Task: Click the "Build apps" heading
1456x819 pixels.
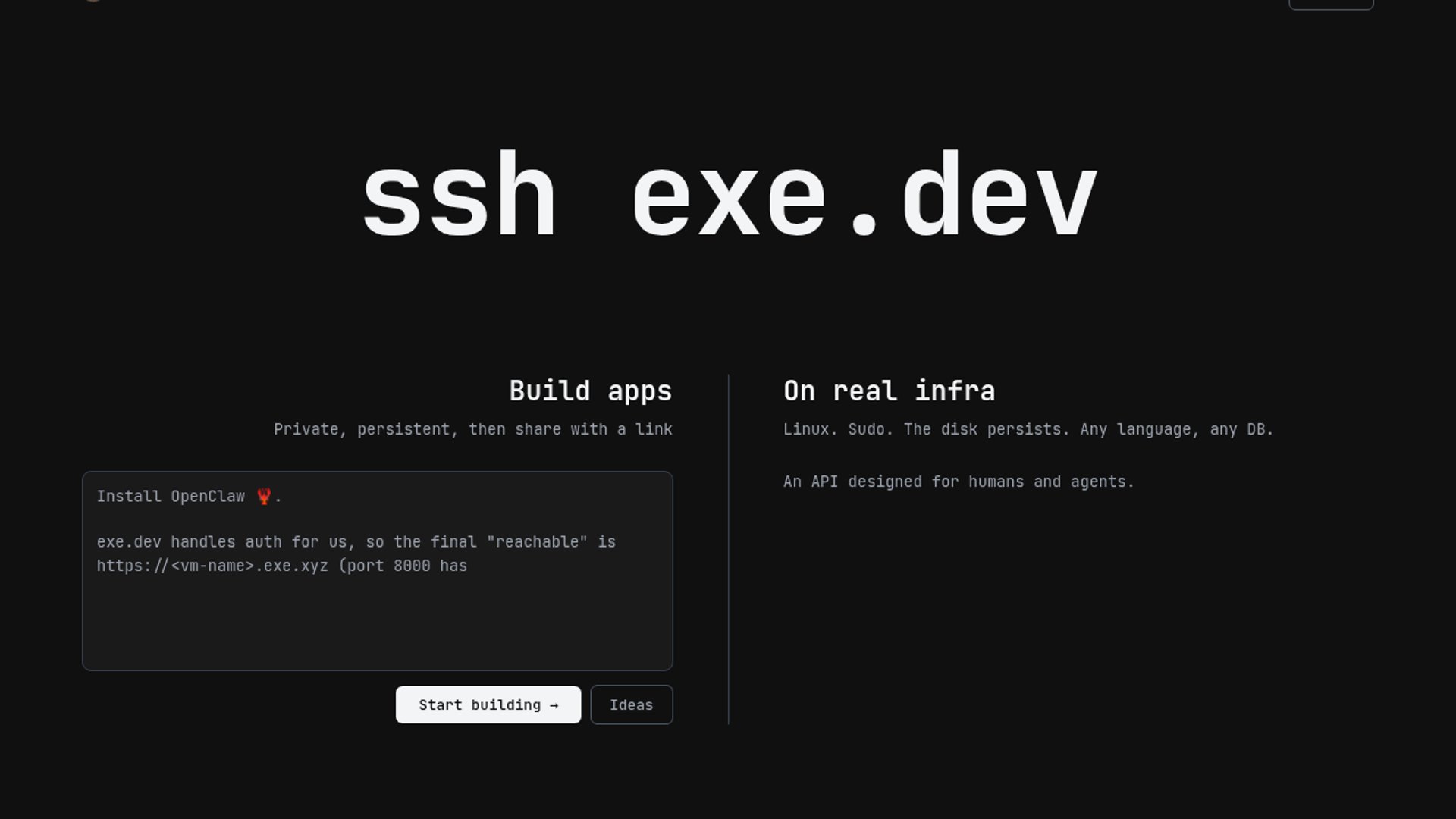Action: coord(590,391)
